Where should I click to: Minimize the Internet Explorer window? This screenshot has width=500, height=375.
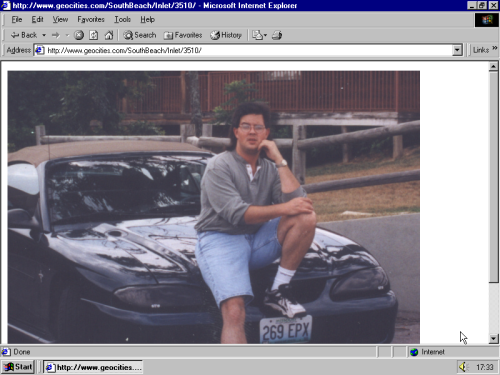472,5
